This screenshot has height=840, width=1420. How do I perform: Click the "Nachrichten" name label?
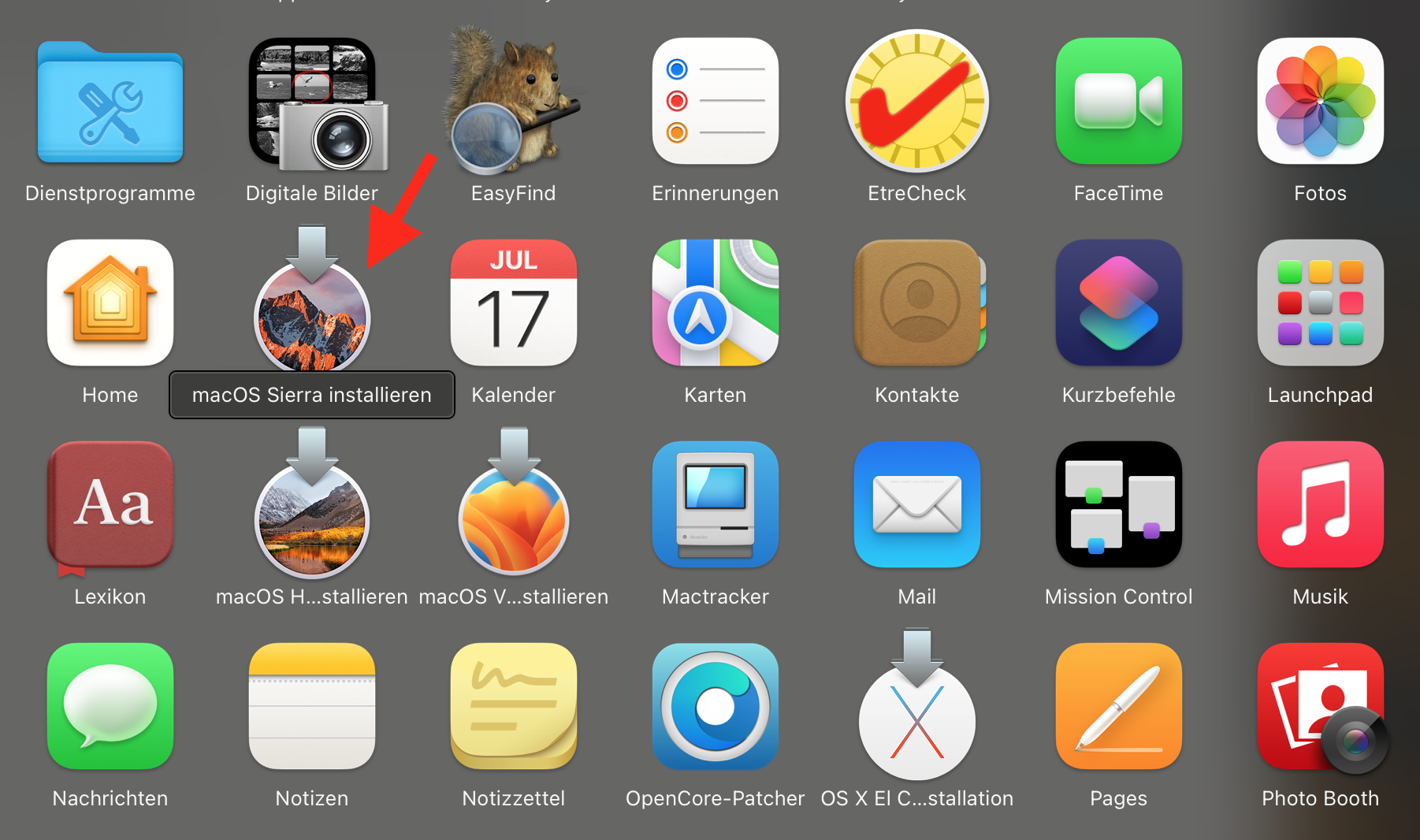(x=110, y=798)
